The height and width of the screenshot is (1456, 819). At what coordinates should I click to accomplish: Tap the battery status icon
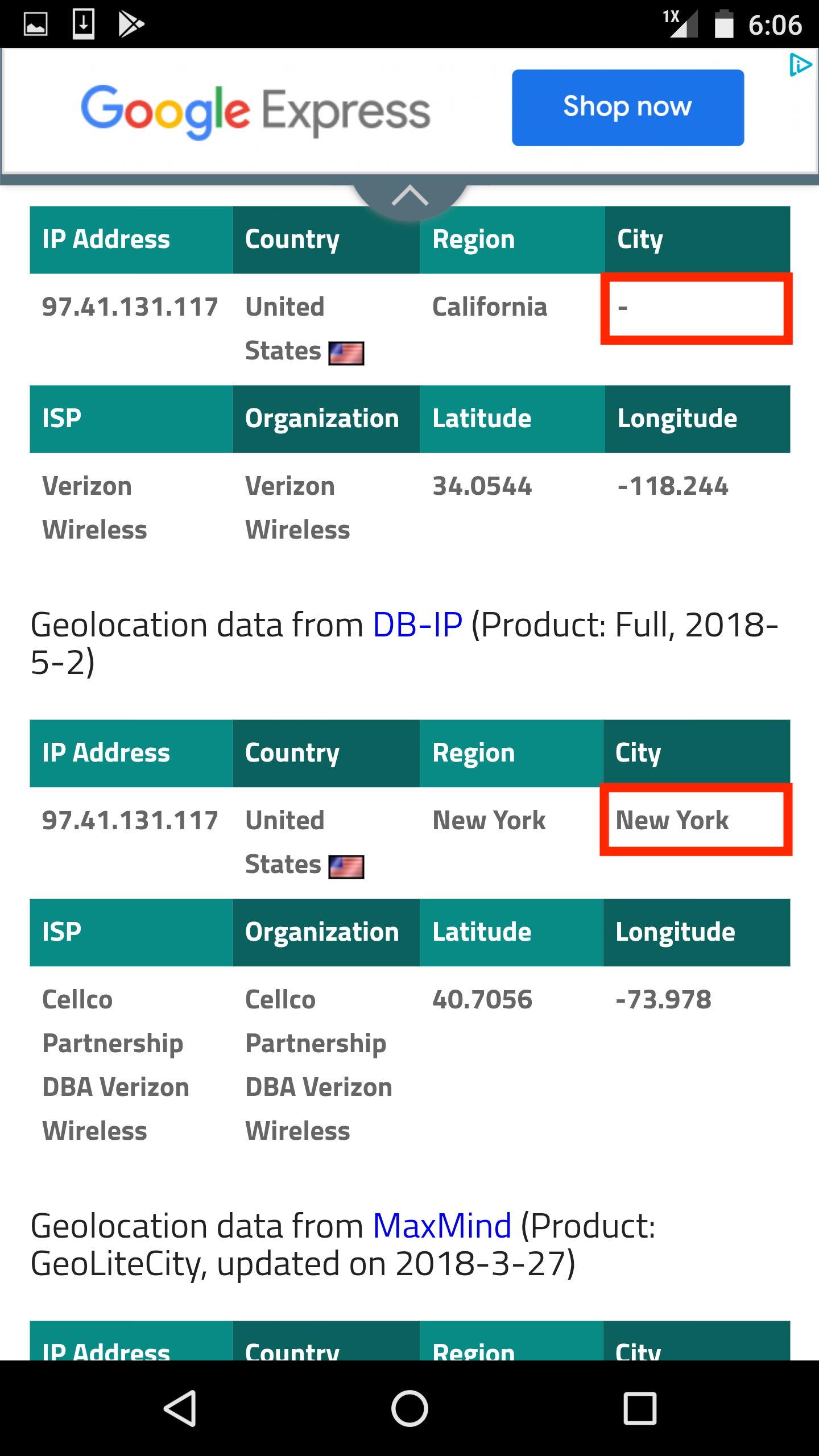(x=724, y=24)
